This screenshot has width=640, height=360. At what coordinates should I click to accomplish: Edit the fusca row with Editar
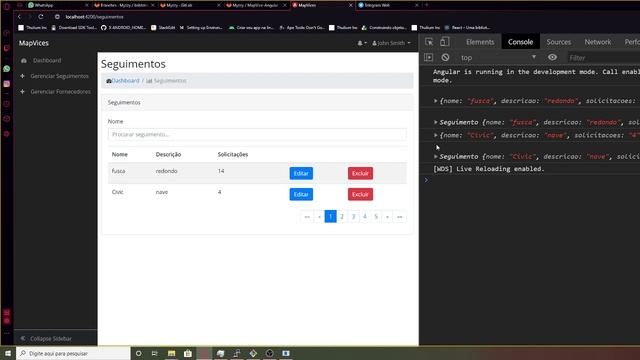pyautogui.click(x=301, y=173)
